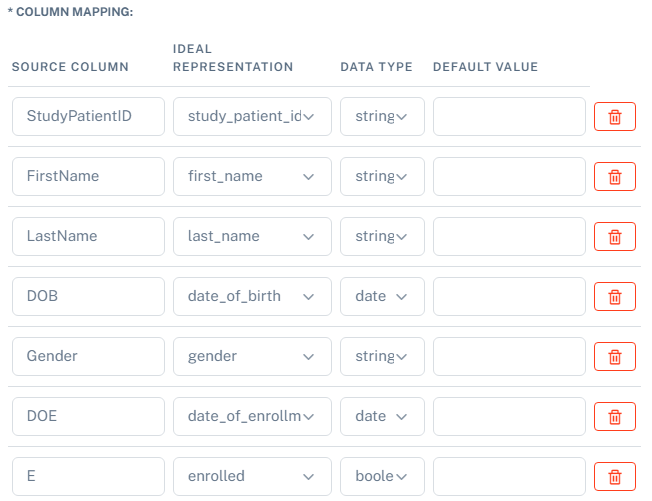Focus default value field for FirstName row
Viewport: 652px width, 501px height.
click(509, 176)
